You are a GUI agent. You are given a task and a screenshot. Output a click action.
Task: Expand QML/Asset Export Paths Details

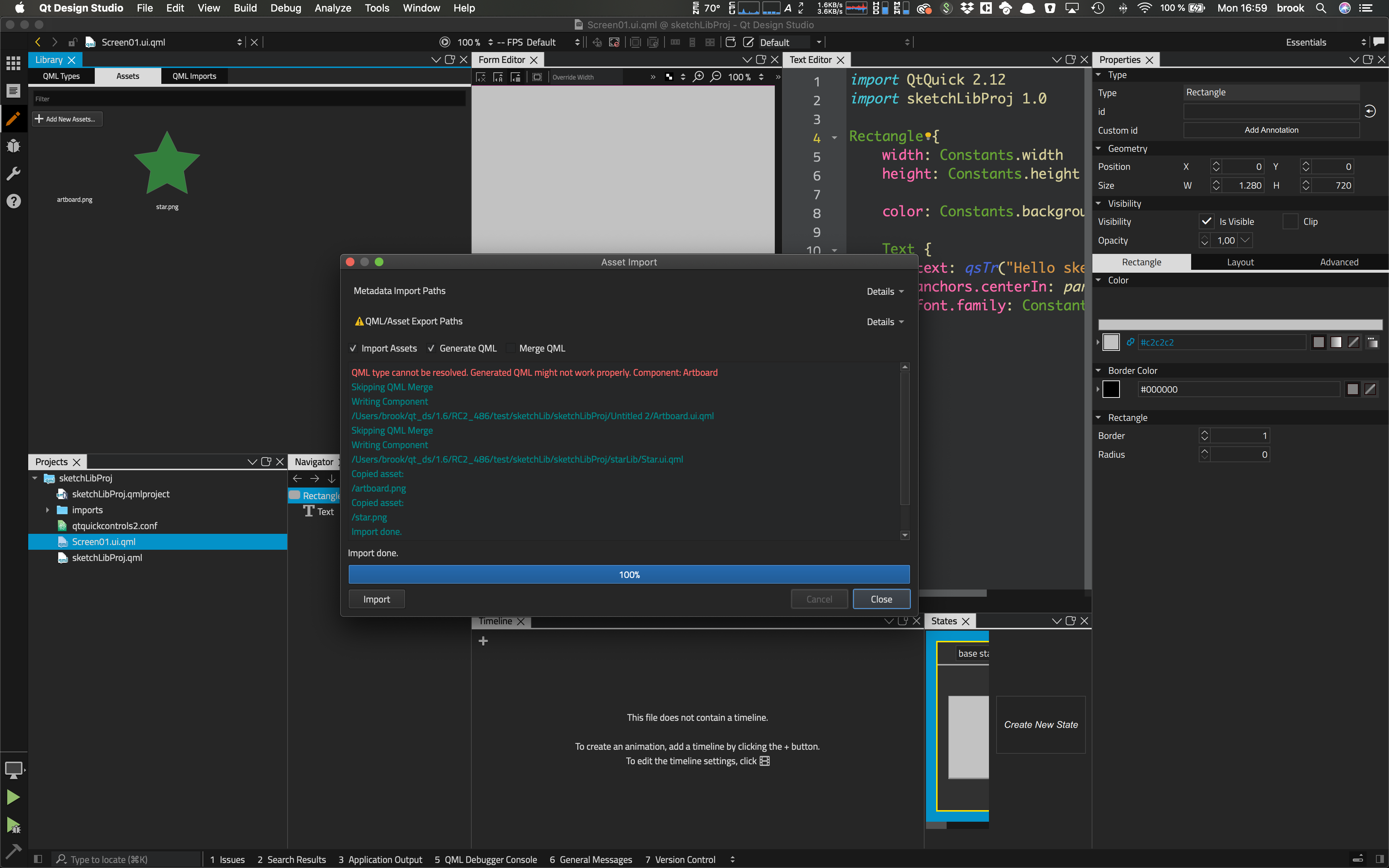pyautogui.click(x=884, y=322)
